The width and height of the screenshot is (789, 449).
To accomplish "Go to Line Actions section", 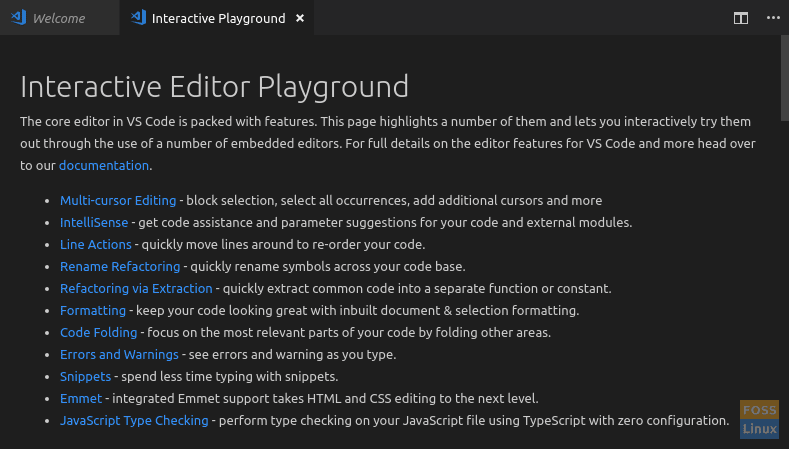I will click(x=96, y=245).
